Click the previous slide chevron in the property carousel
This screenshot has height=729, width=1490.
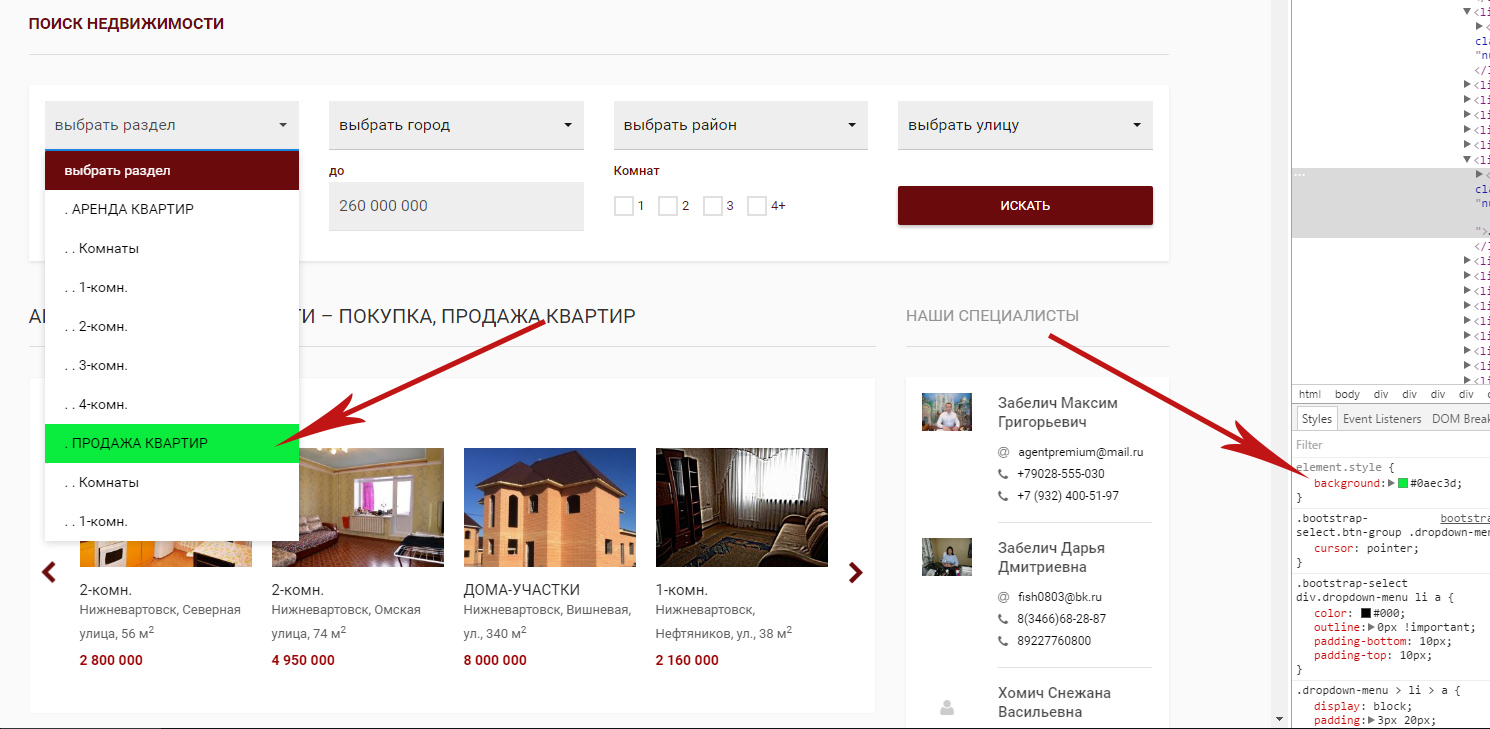pyautogui.click(x=48, y=572)
